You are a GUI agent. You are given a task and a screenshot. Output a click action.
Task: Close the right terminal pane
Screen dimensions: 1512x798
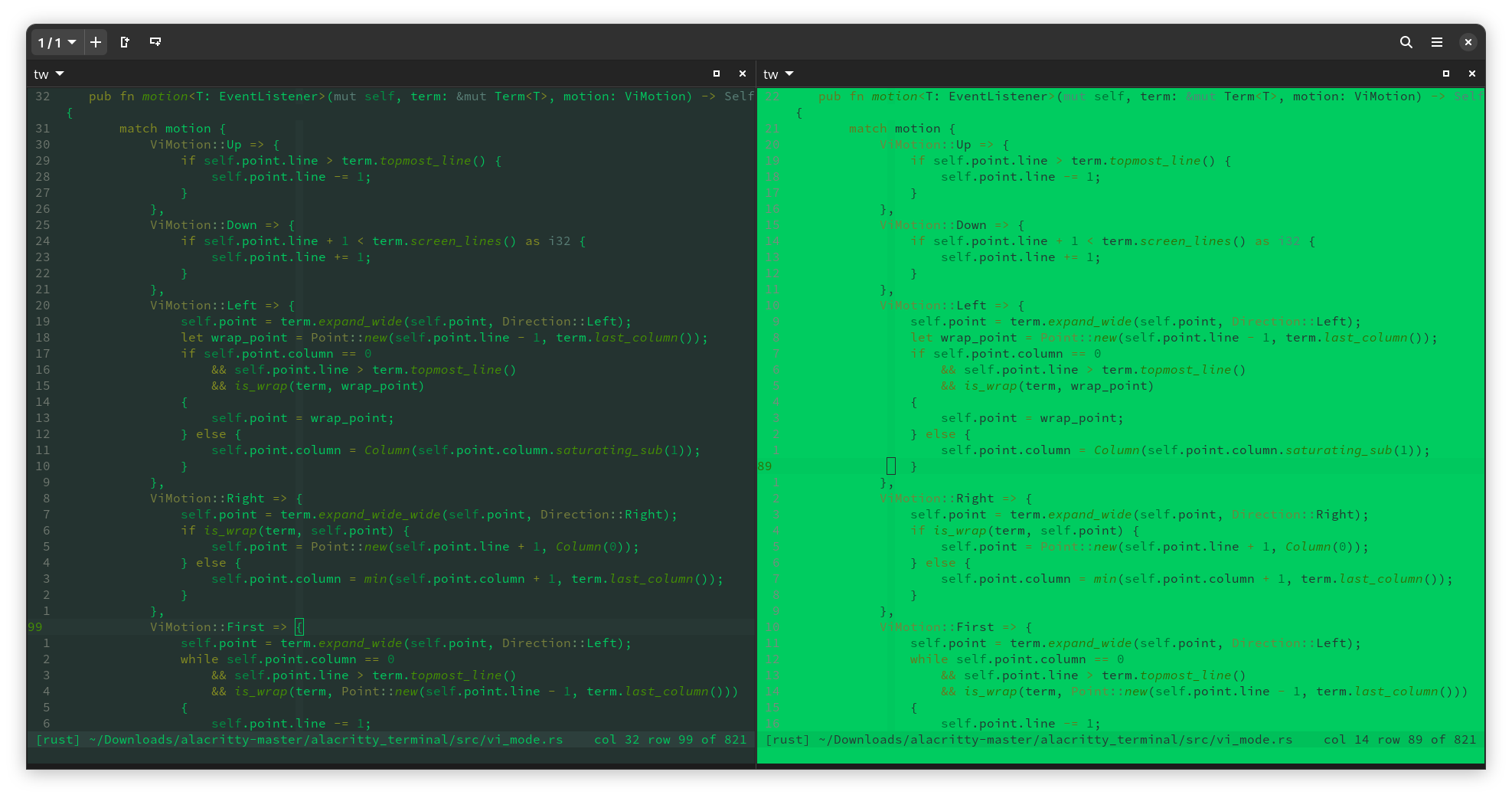pos(1472,74)
